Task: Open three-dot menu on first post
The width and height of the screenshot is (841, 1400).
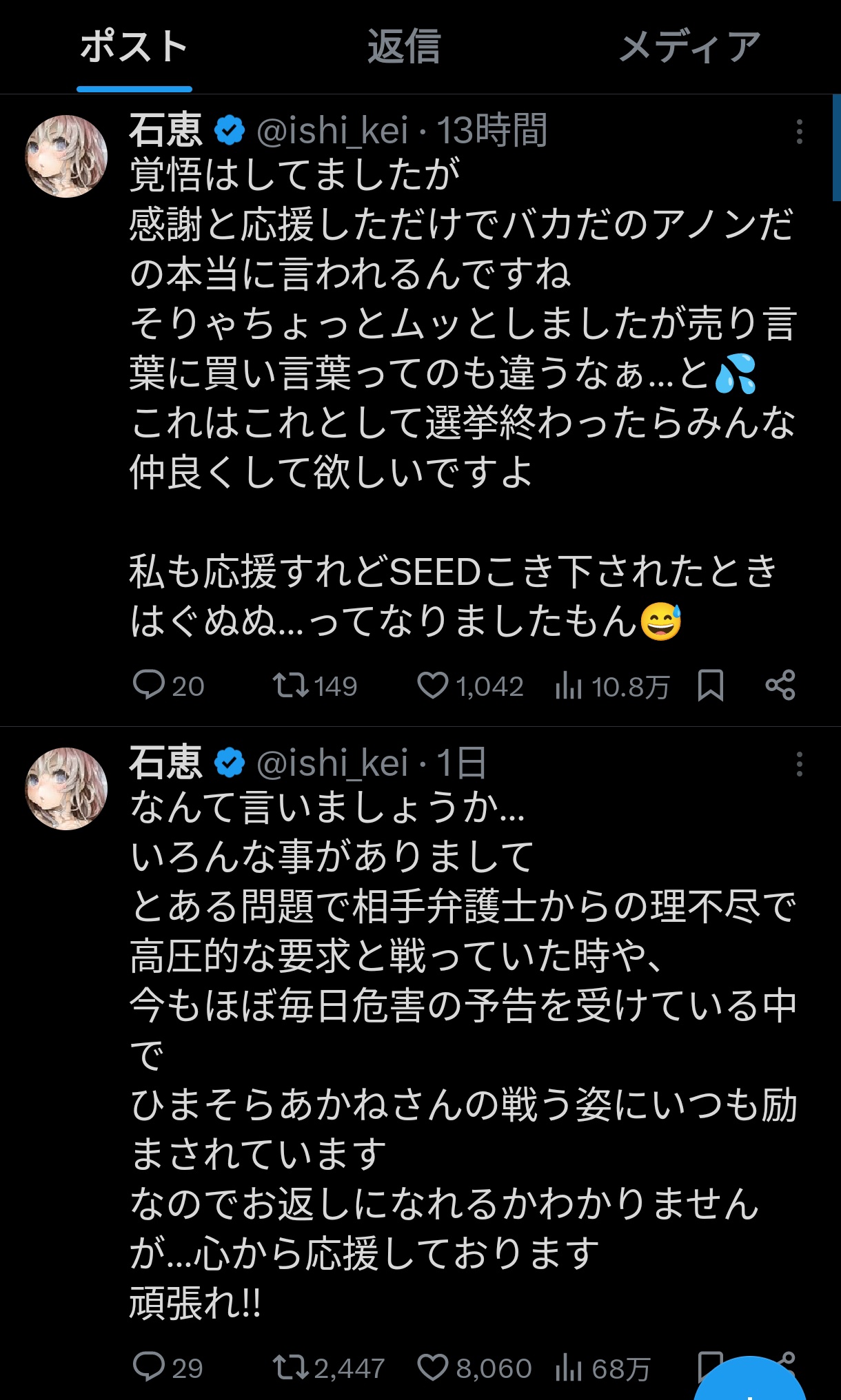Action: (800, 132)
